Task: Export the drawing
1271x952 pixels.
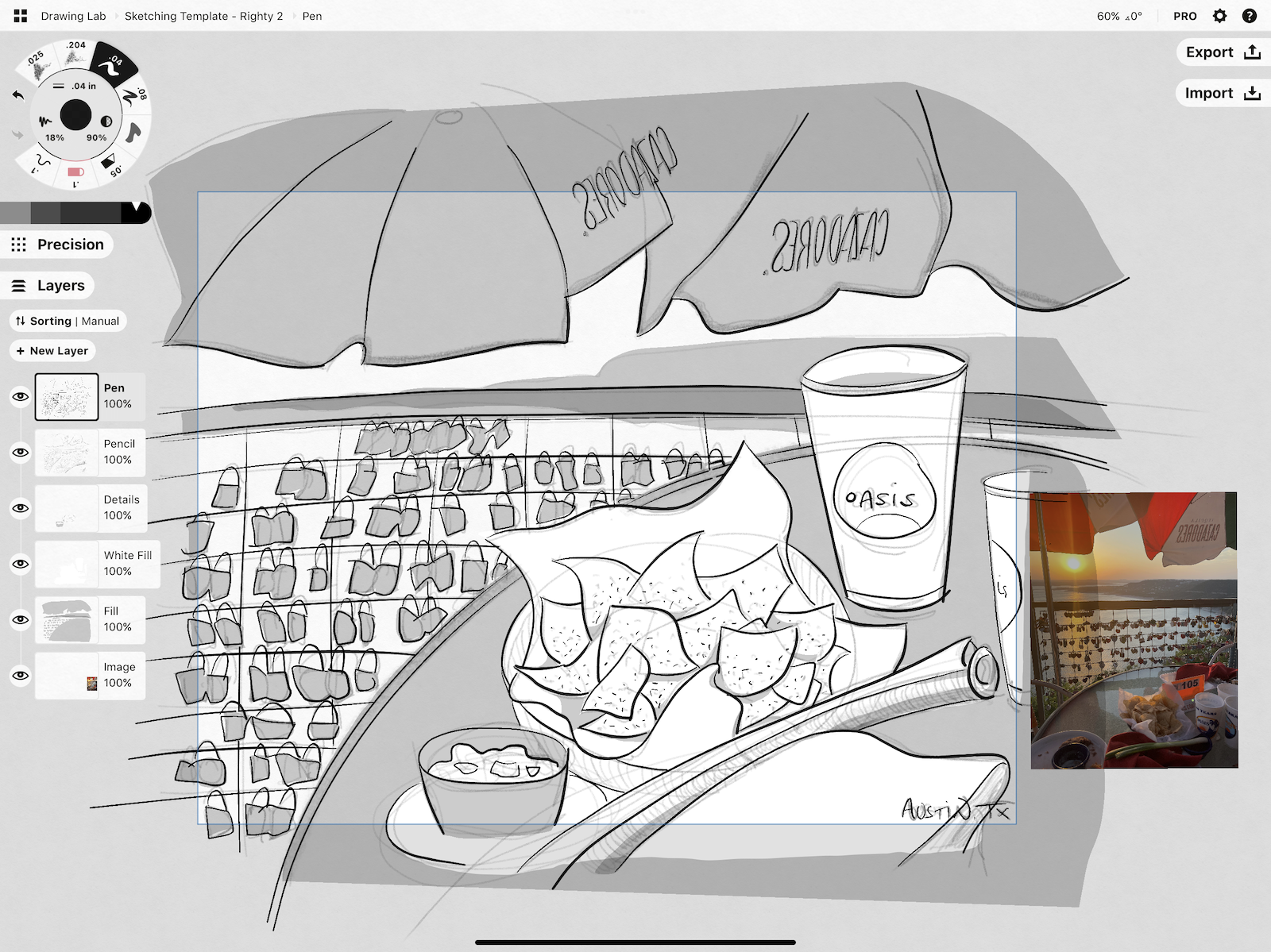Action: [x=1223, y=52]
